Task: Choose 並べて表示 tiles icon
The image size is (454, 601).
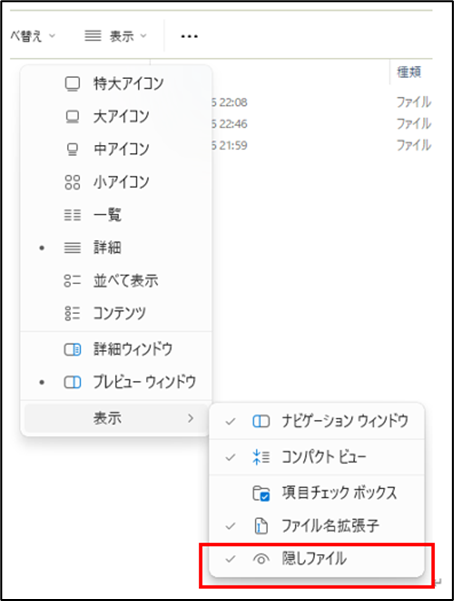Action: coord(72,281)
